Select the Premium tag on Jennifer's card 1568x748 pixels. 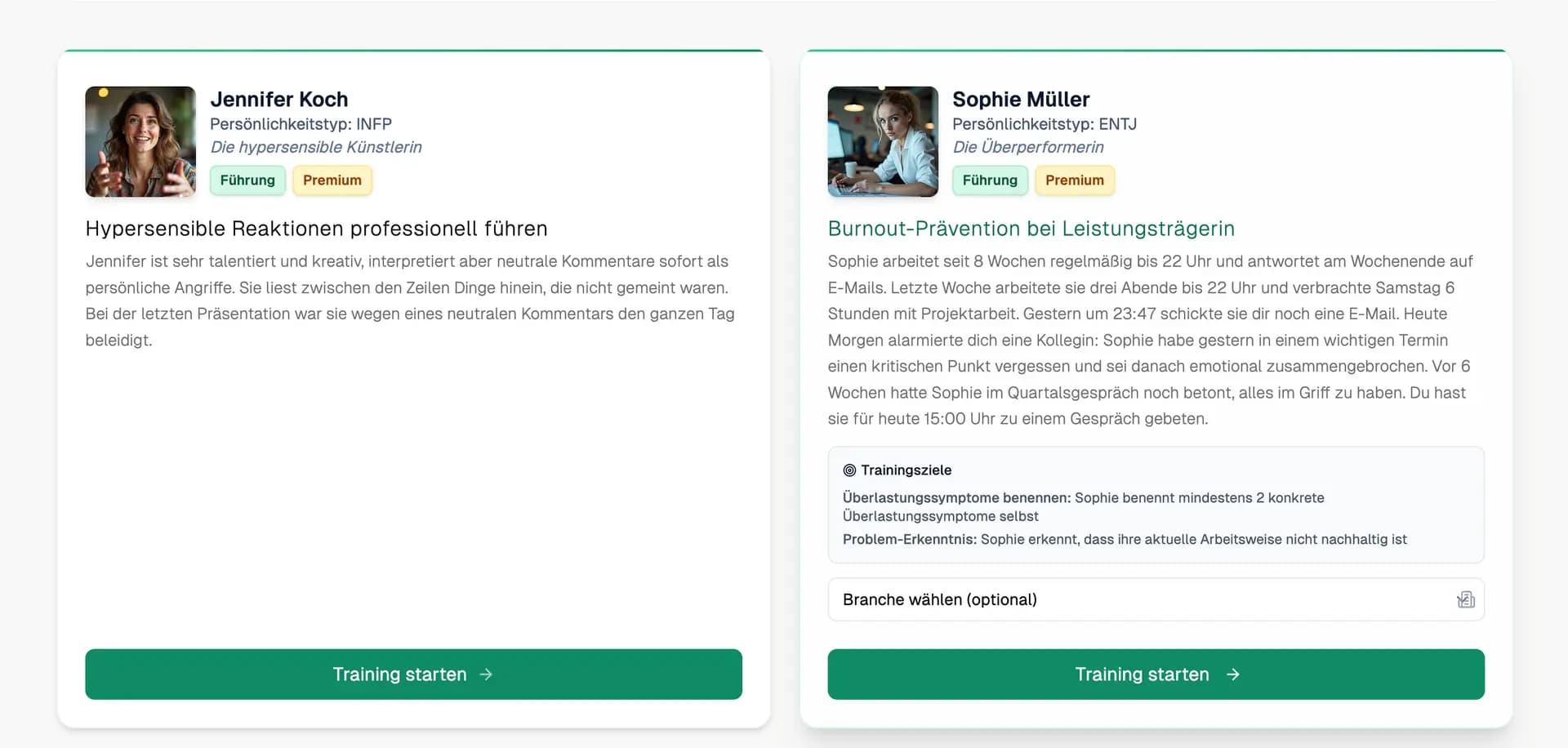pyautogui.click(x=332, y=180)
